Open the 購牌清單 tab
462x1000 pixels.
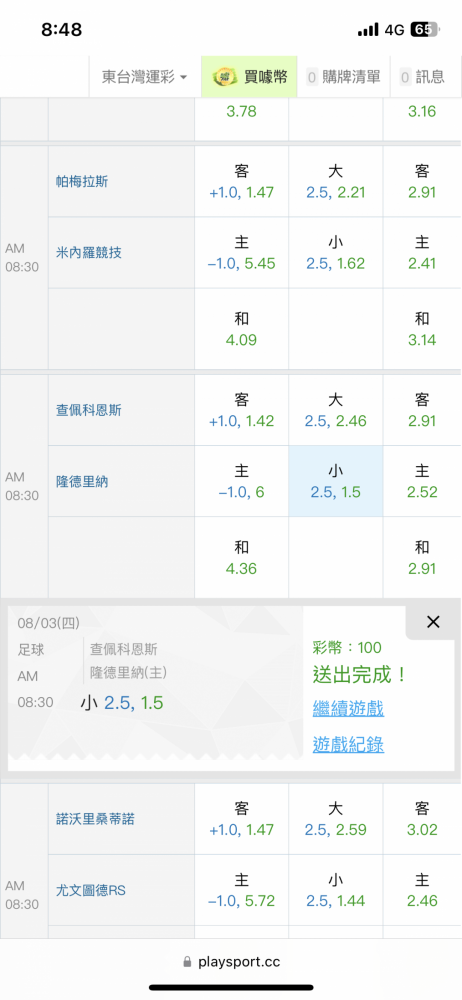[344, 77]
